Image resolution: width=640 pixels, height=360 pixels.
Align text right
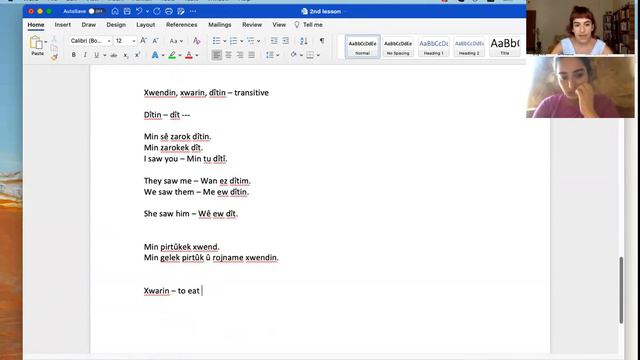tap(240, 55)
